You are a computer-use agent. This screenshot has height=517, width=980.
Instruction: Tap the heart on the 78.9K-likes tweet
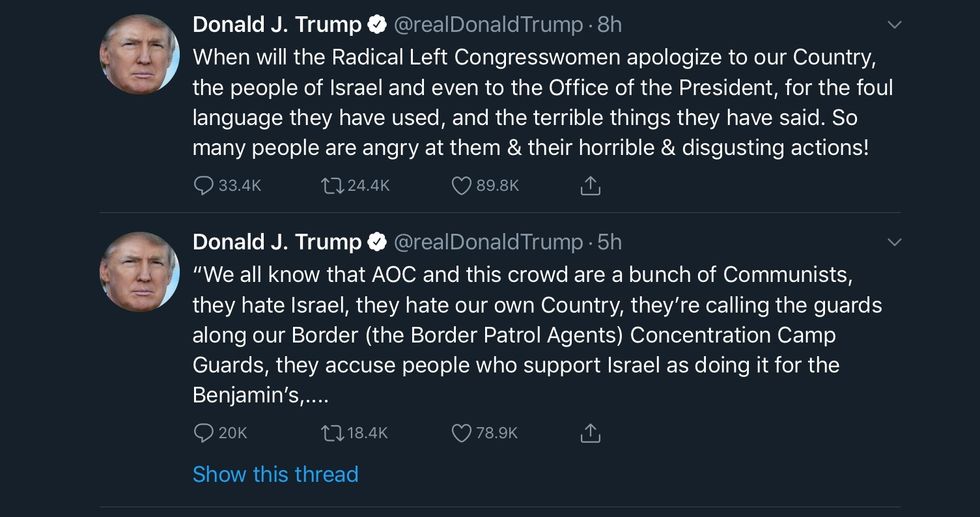click(x=461, y=432)
